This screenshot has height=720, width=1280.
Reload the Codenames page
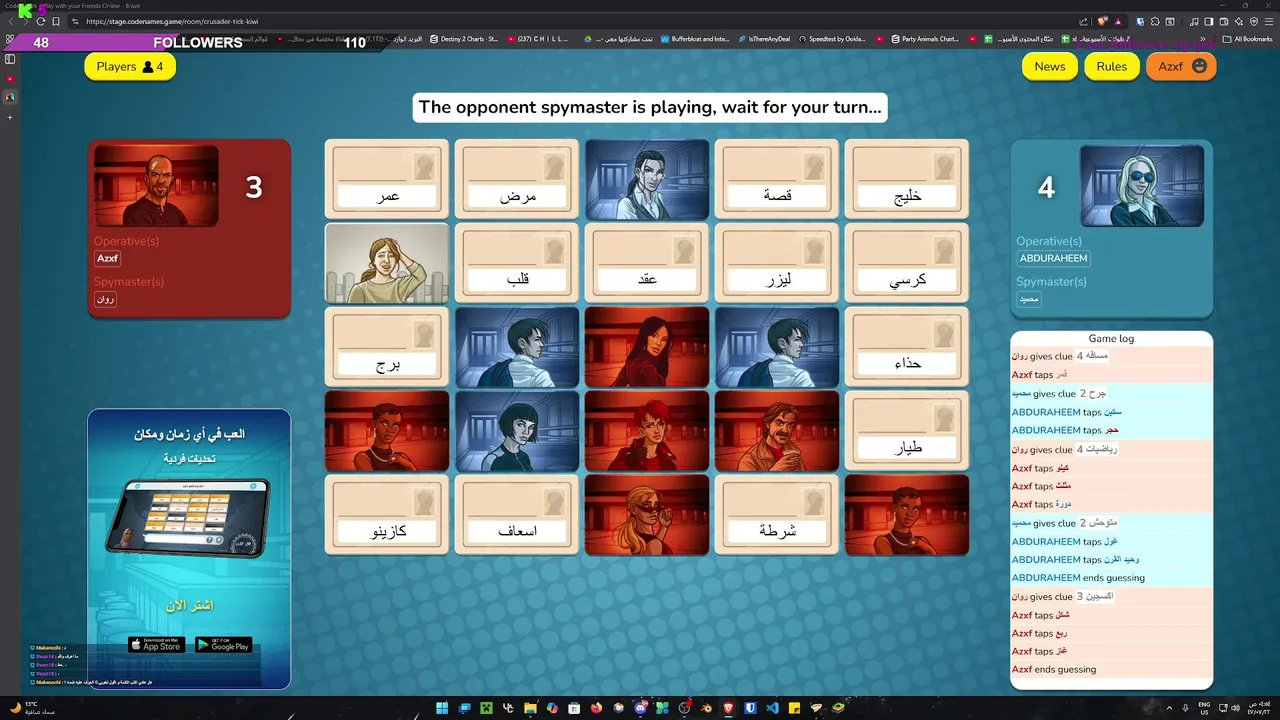tap(40, 21)
